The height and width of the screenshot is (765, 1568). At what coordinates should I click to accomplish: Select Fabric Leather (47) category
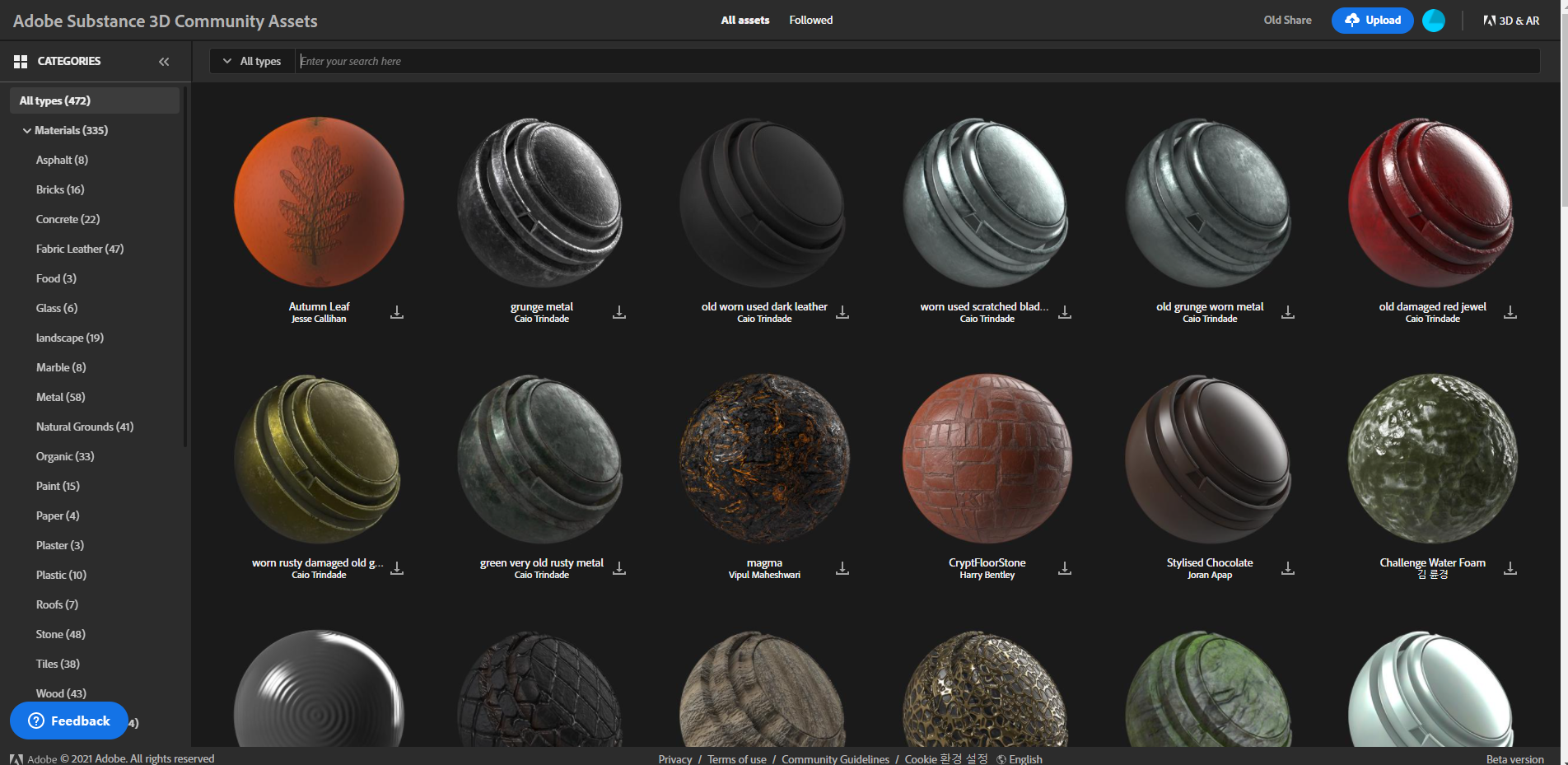80,249
